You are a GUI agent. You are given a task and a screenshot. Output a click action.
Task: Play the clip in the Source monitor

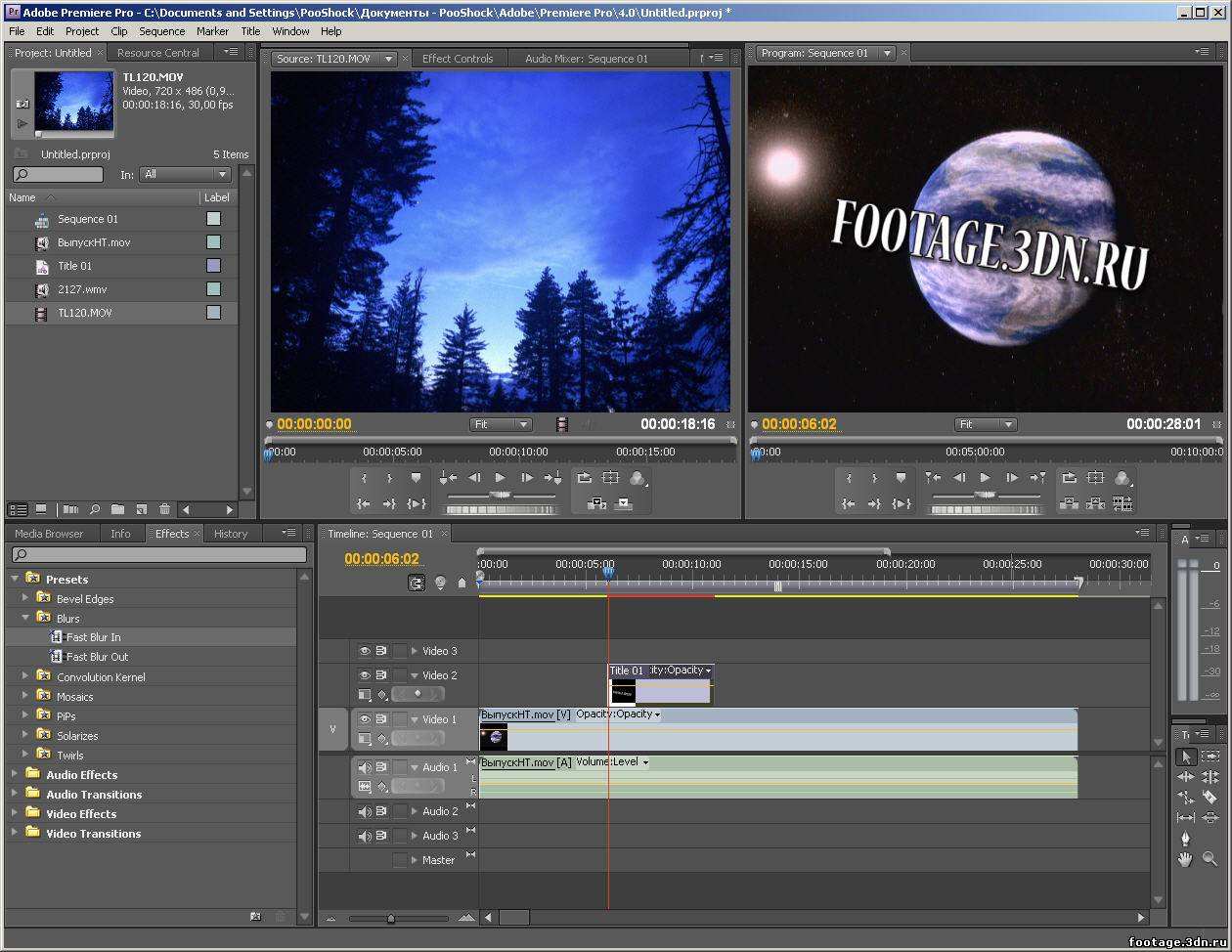(x=500, y=478)
